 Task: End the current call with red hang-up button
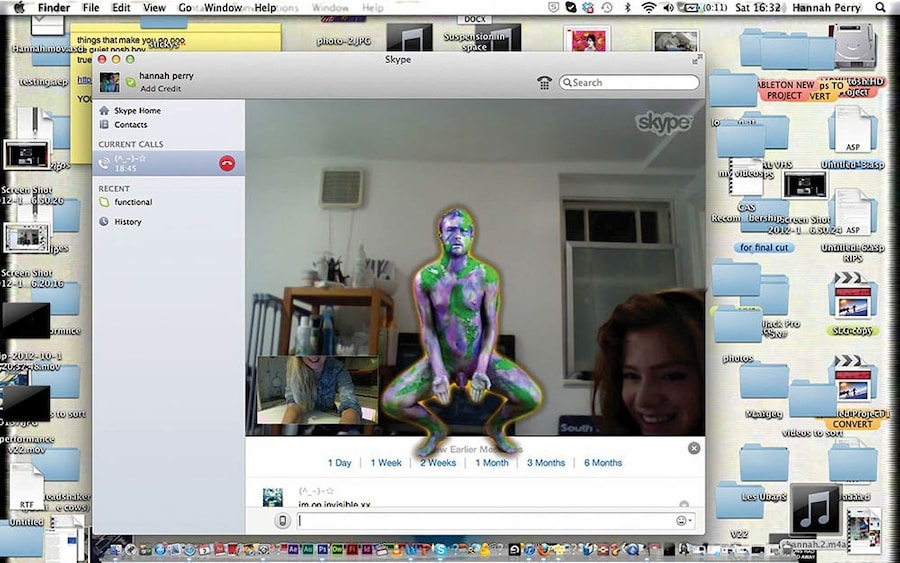[227, 163]
